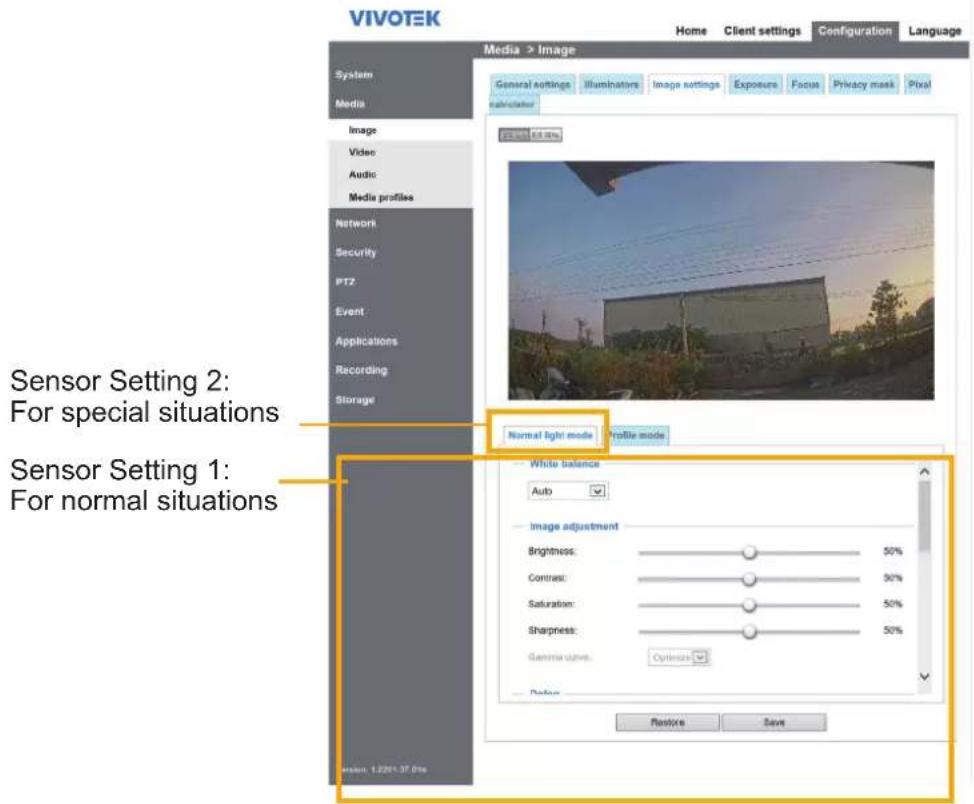Image resolution: width=974 pixels, height=804 pixels.
Task: Click the Sharpness slider handle
Action: click(x=749, y=631)
